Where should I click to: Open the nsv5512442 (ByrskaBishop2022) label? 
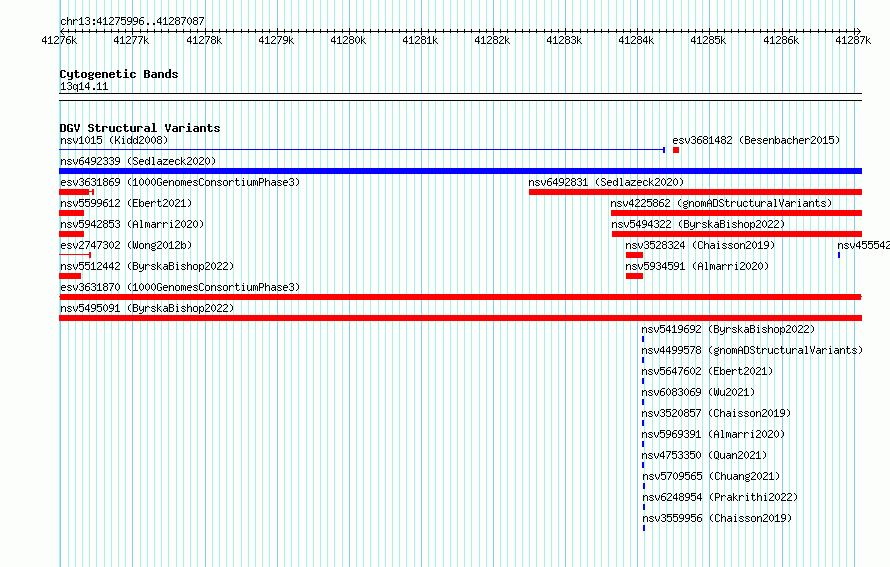click(x=147, y=266)
